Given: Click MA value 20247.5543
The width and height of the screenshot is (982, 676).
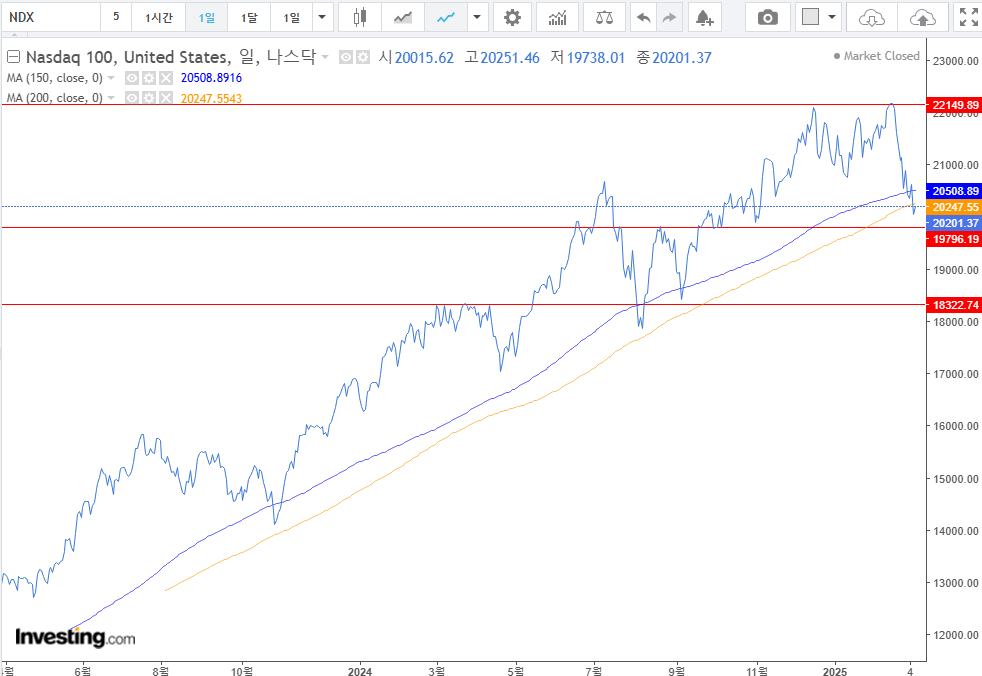Looking at the screenshot, I should point(211,98).
